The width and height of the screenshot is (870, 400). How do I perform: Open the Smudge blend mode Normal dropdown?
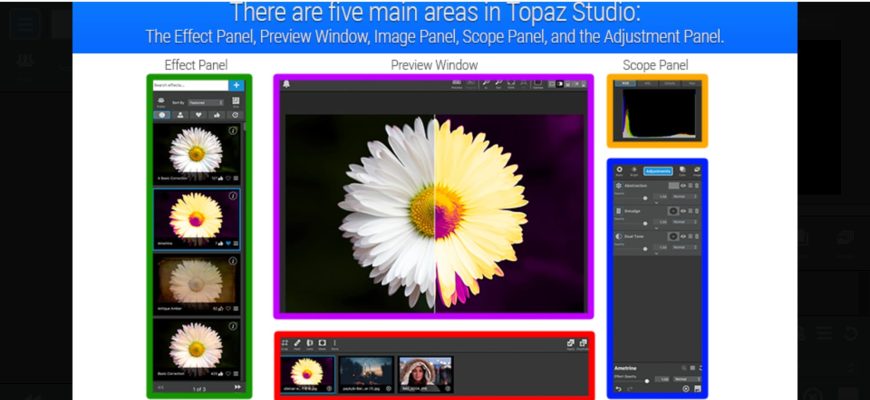pos(685,222)
